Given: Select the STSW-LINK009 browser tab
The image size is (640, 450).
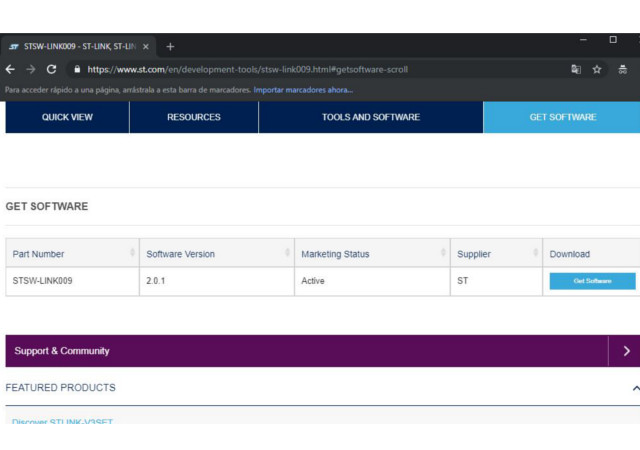Looking at the screenshot, I should pyautogui.click(x=78, y=47).
